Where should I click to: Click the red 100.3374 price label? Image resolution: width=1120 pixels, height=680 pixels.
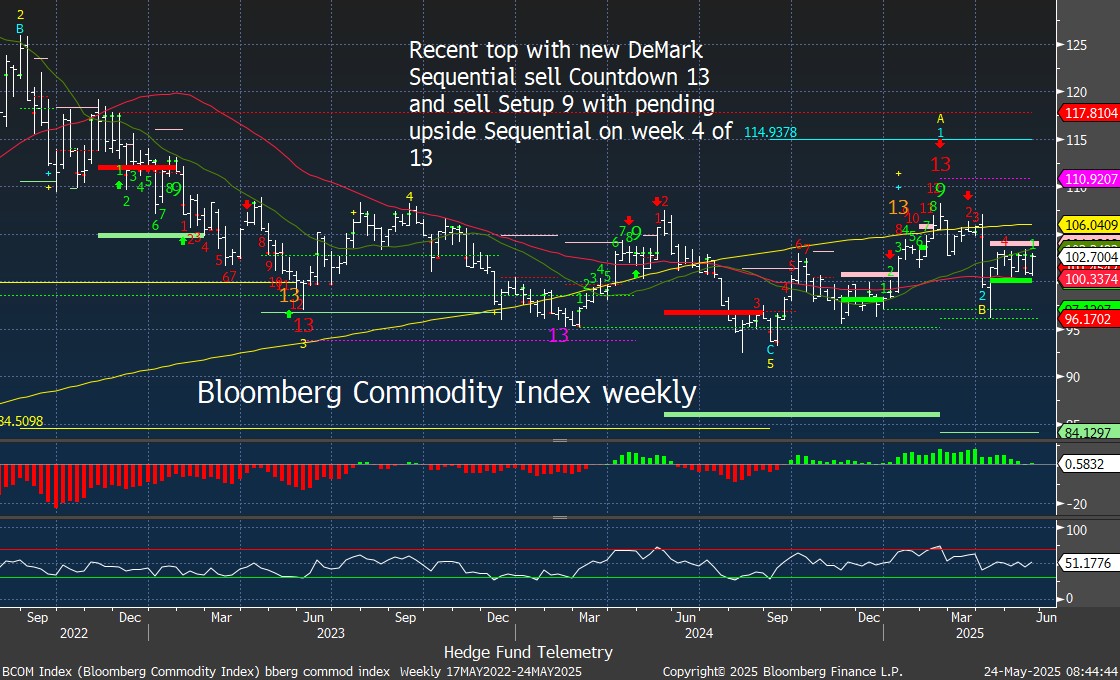[x=1091, y=279]
